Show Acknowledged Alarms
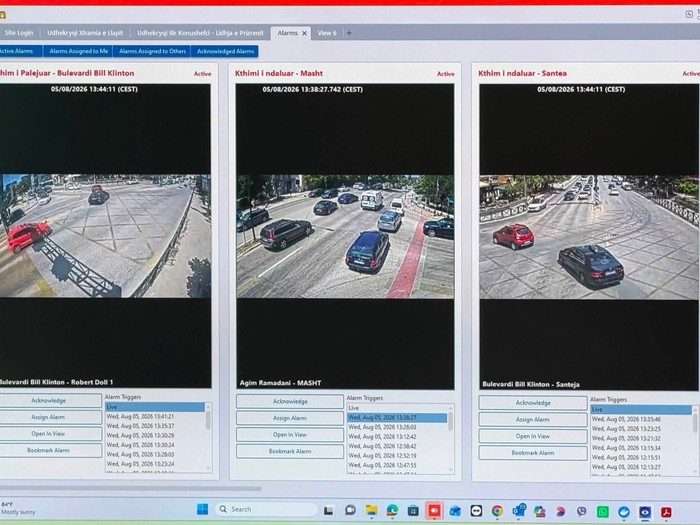Screen dimensions: 700x525 (x=225, y=51)
